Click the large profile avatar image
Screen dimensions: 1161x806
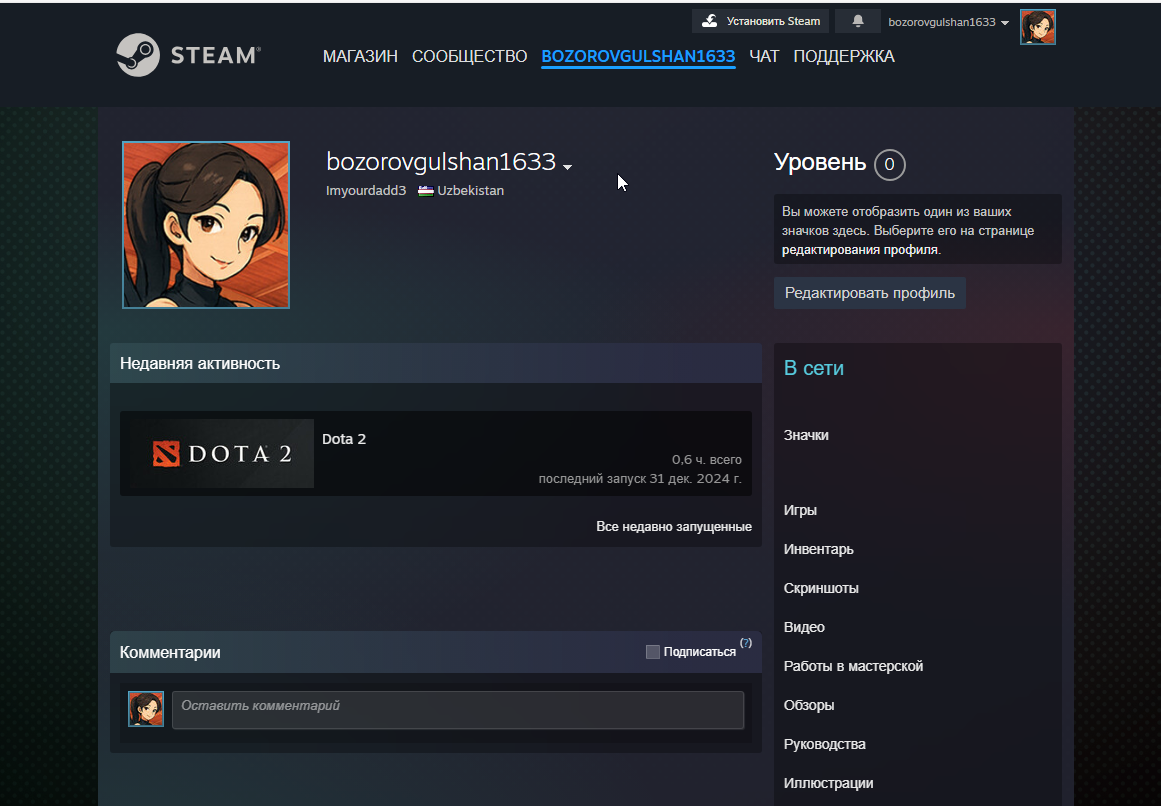206,224
